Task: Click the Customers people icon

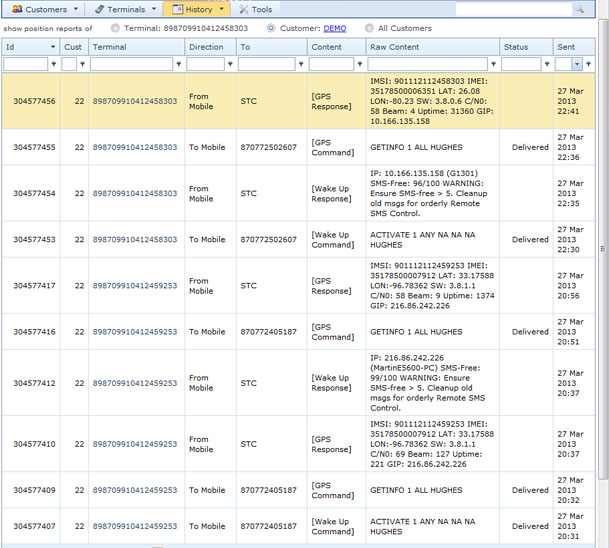Action: [x=17, y=9]
